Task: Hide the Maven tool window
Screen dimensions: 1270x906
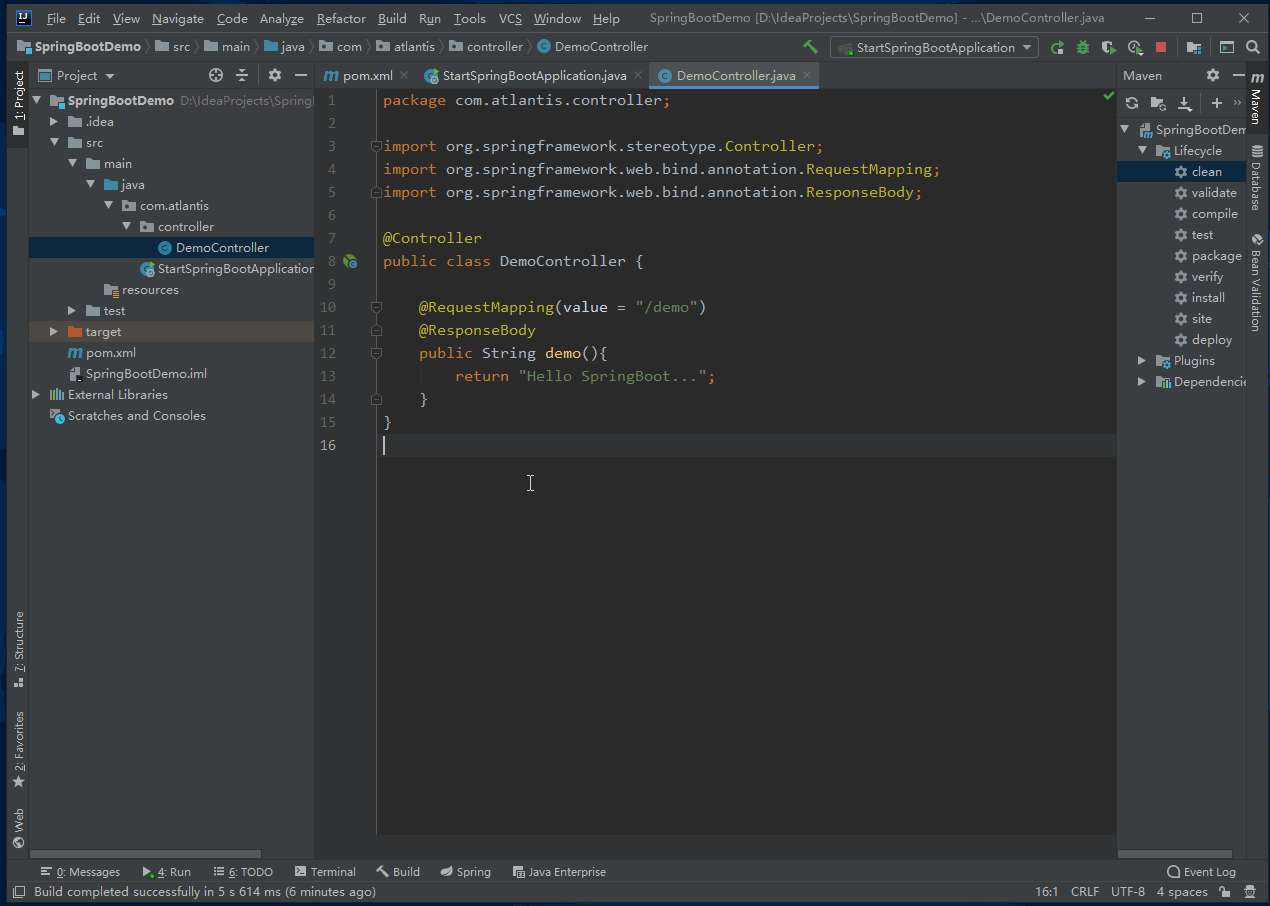Action: 1238,75
